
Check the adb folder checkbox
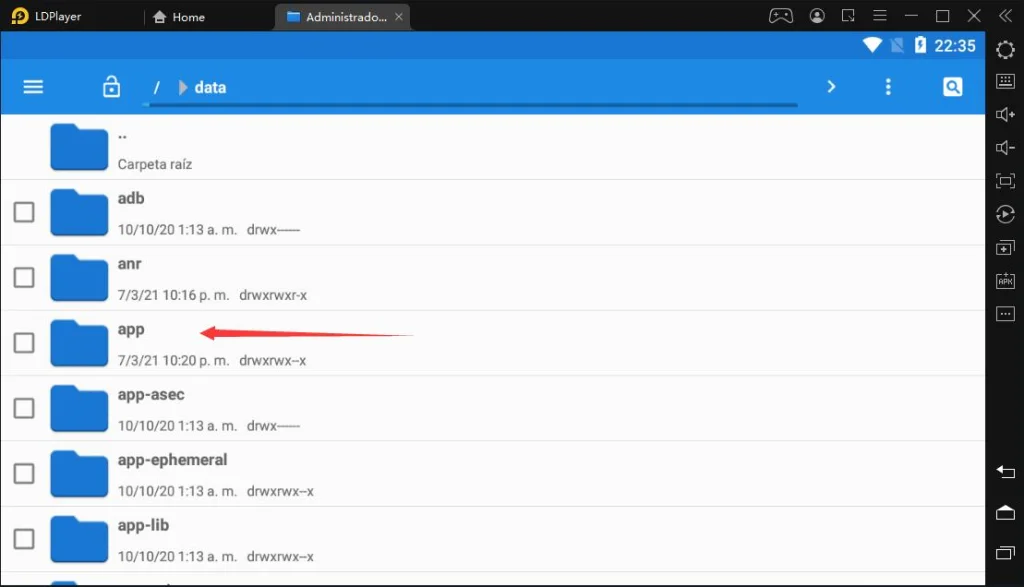(24, 212)
